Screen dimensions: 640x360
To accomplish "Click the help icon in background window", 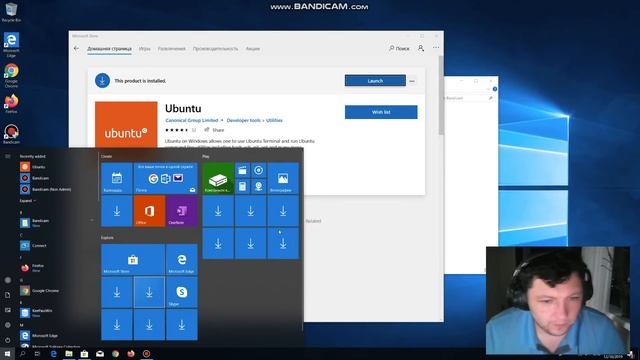I will 495,89.
